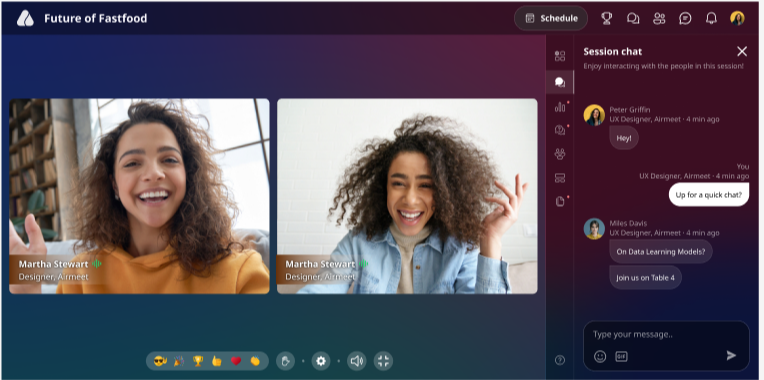Open the settings gear in bottom toolbar
The height and width of the screenshot is (380, 764).
point(321,361)
